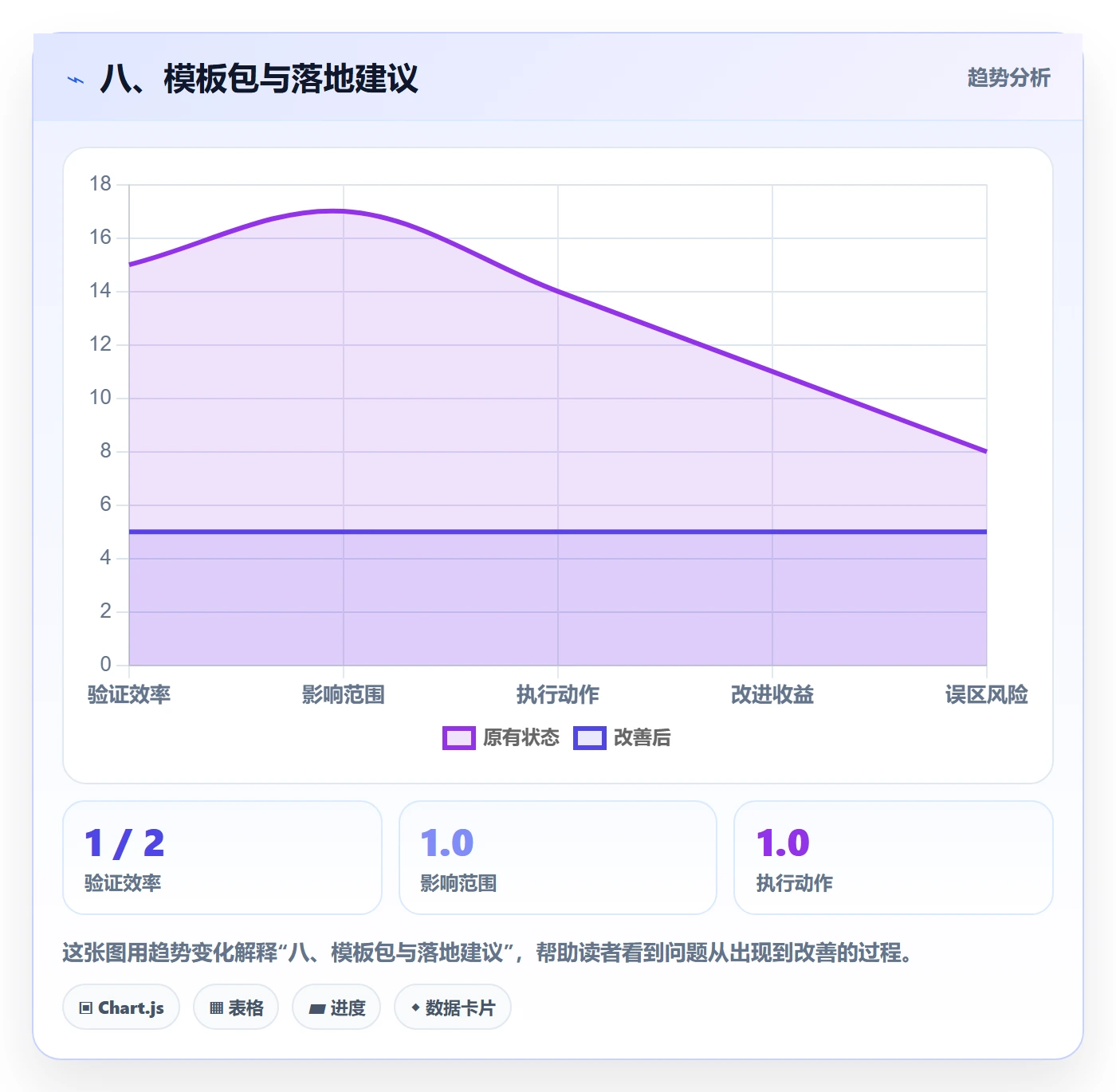The image size is (1116, 1092).
Task: Click the 原有状态 legend label
Action: coord(521,738)
